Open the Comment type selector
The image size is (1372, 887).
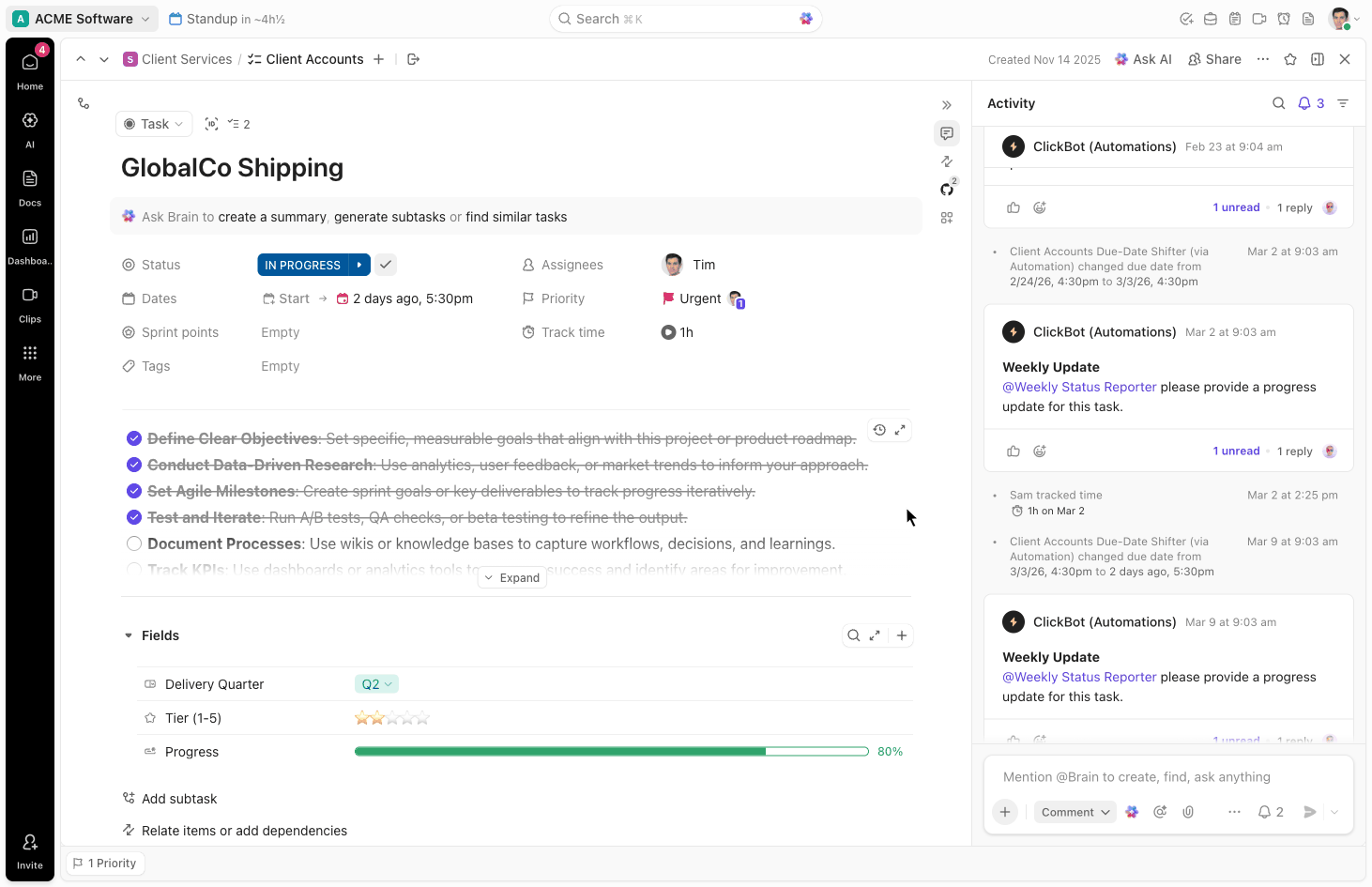click(1074, 812)
